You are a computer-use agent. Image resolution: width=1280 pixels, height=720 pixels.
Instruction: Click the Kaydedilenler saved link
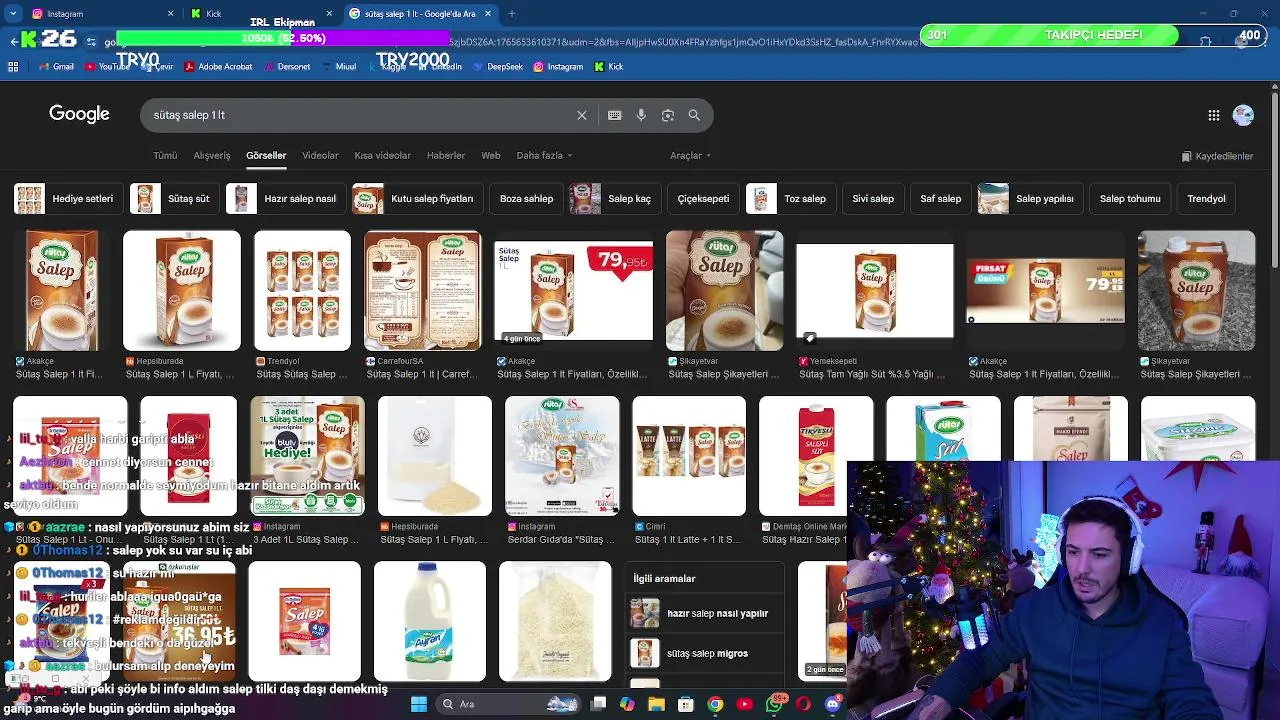click(1217, 156)
